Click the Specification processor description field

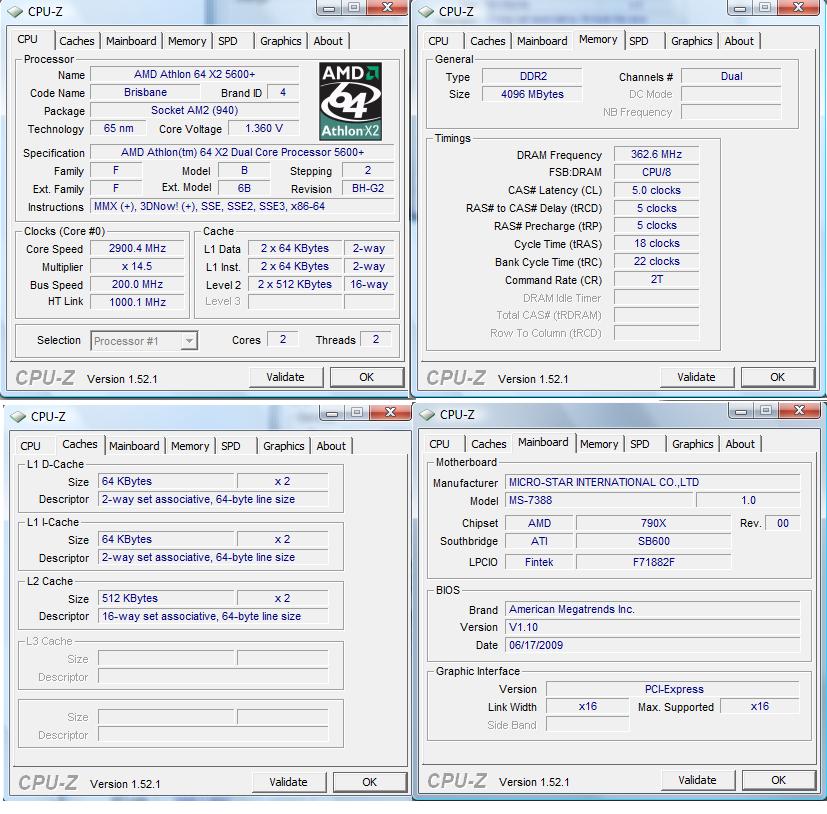coord(242,152)
